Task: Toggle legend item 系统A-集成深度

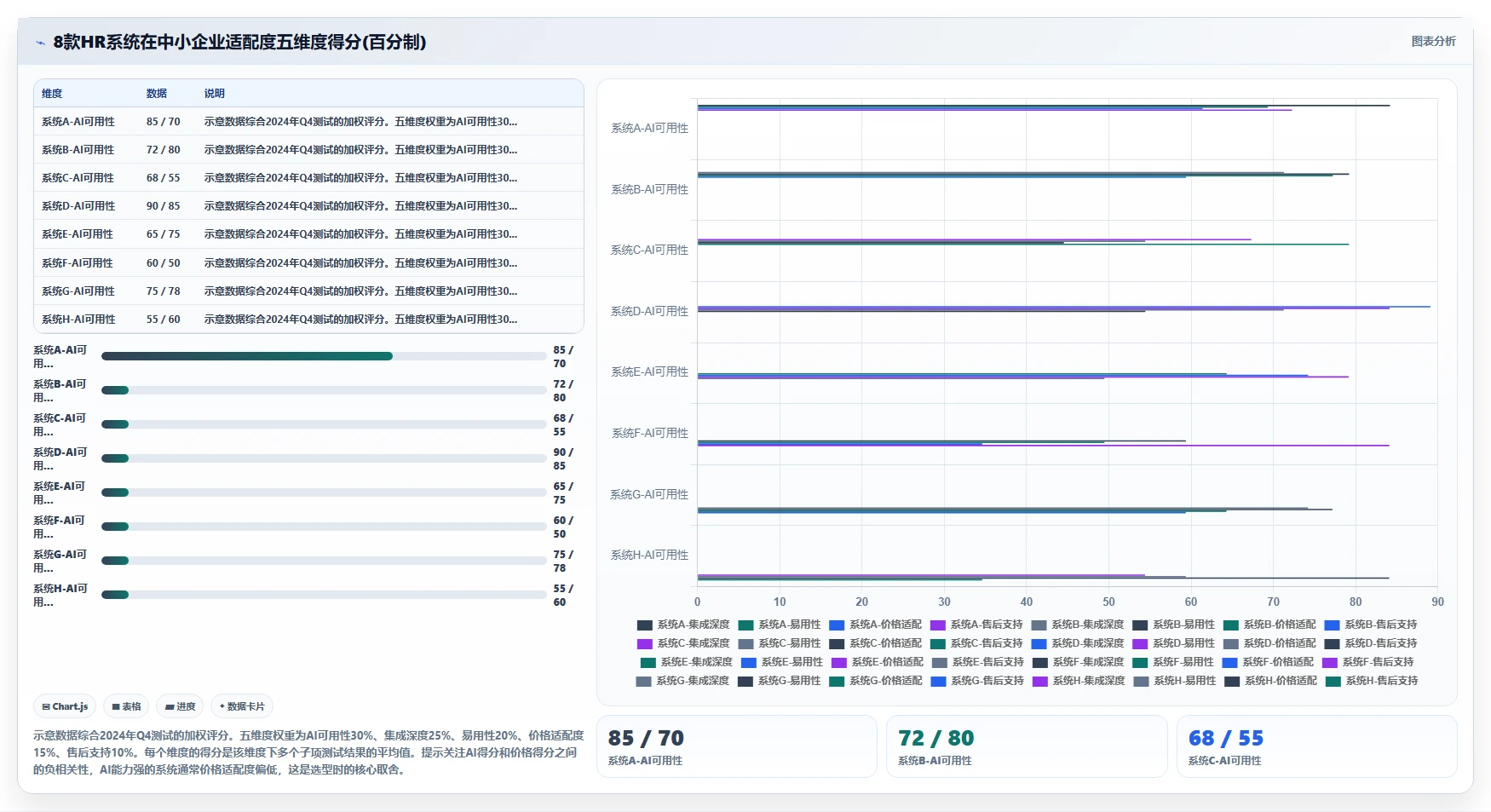Action: click(x=683, y=625)
